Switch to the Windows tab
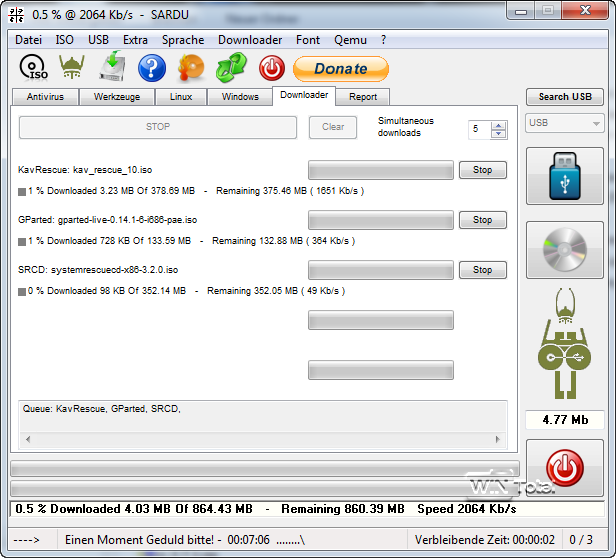 240,97
